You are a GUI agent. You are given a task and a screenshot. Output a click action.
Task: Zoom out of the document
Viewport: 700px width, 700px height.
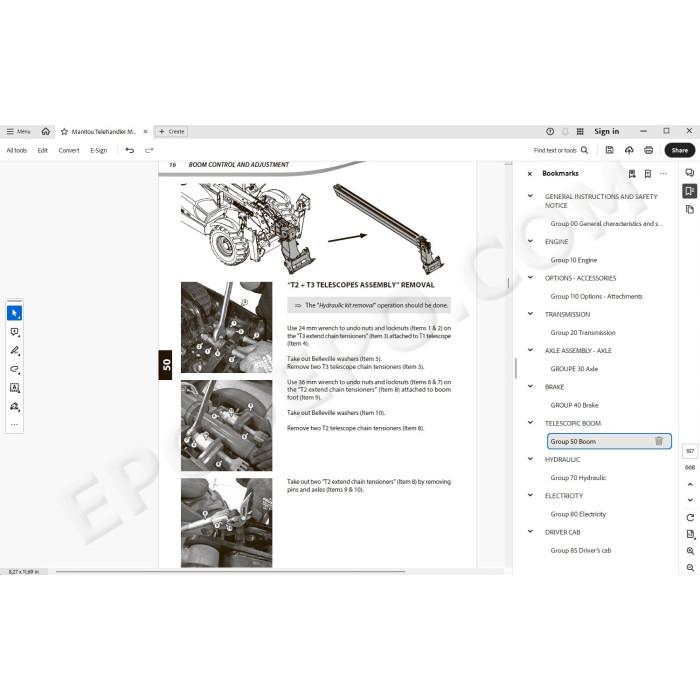[x=690, y=567]
